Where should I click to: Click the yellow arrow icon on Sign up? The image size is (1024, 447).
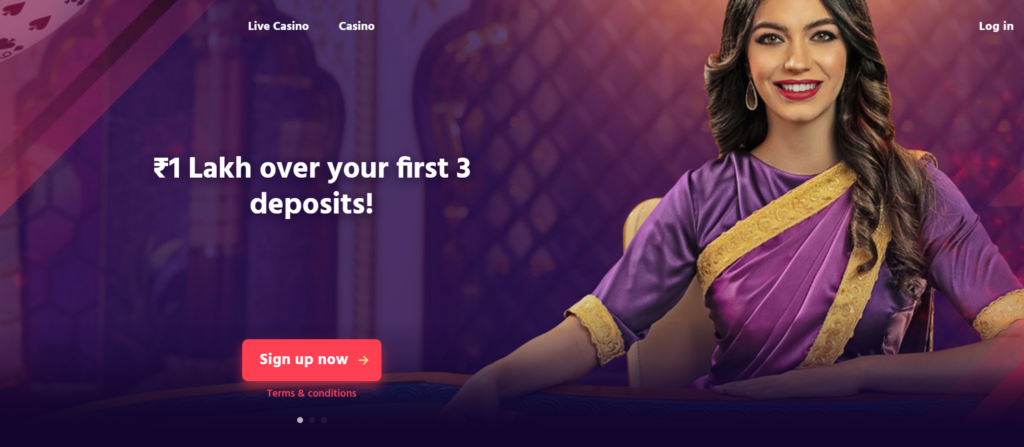click(x=363, y=360)
